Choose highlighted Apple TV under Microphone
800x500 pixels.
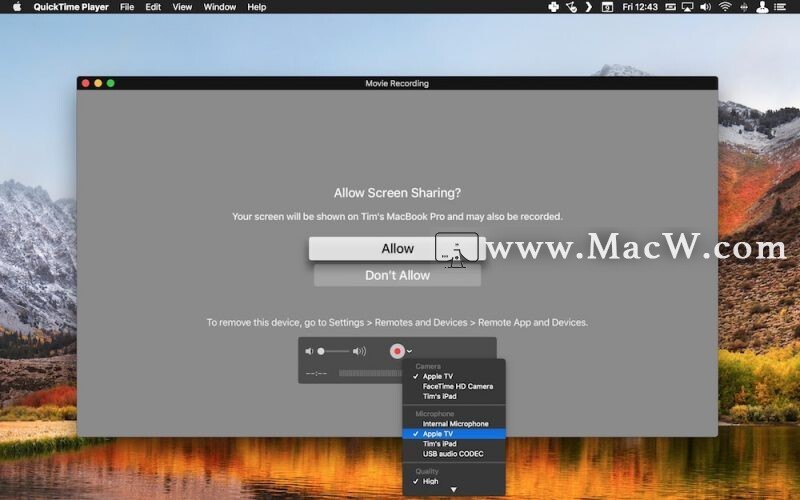pos(454,434)
